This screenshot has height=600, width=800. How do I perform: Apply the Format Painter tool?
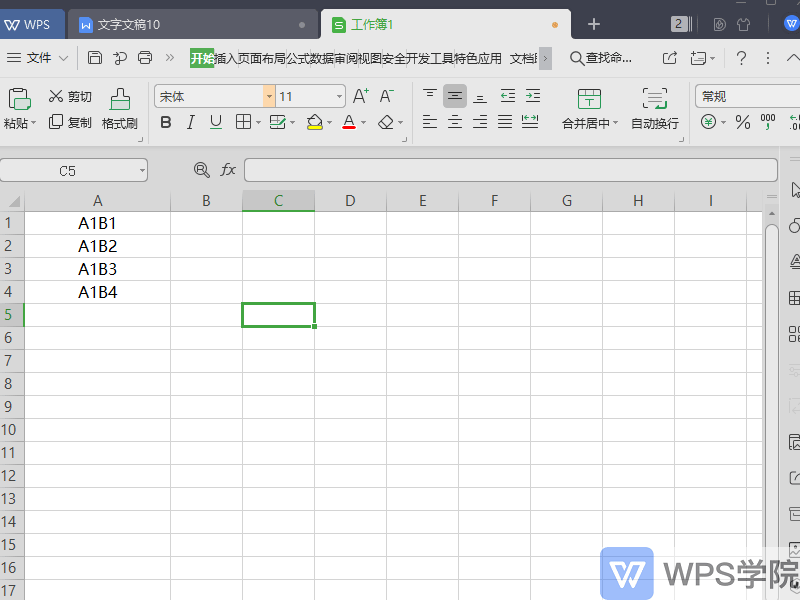[119, 108]
